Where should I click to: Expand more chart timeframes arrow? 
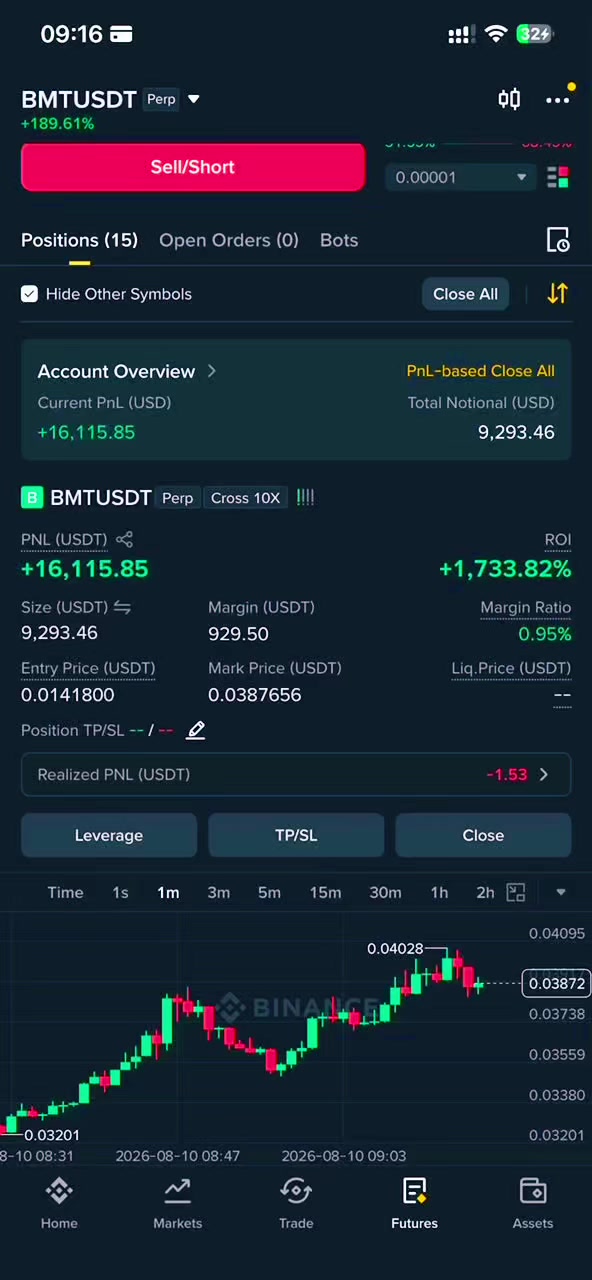point(560,892)
